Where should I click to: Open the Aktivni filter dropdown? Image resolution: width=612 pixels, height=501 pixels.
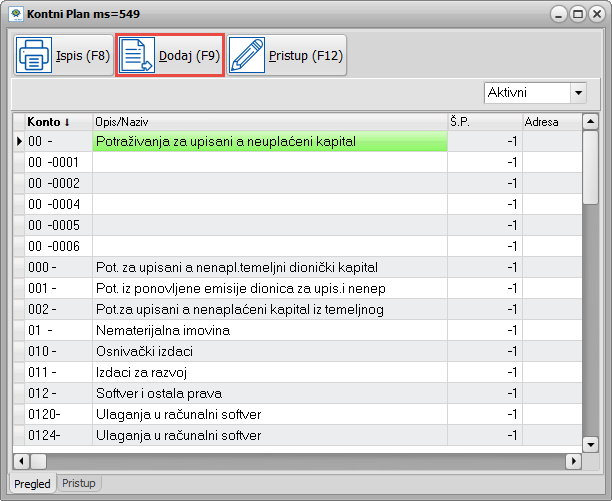pyautogui.click(x=577, y=93)
